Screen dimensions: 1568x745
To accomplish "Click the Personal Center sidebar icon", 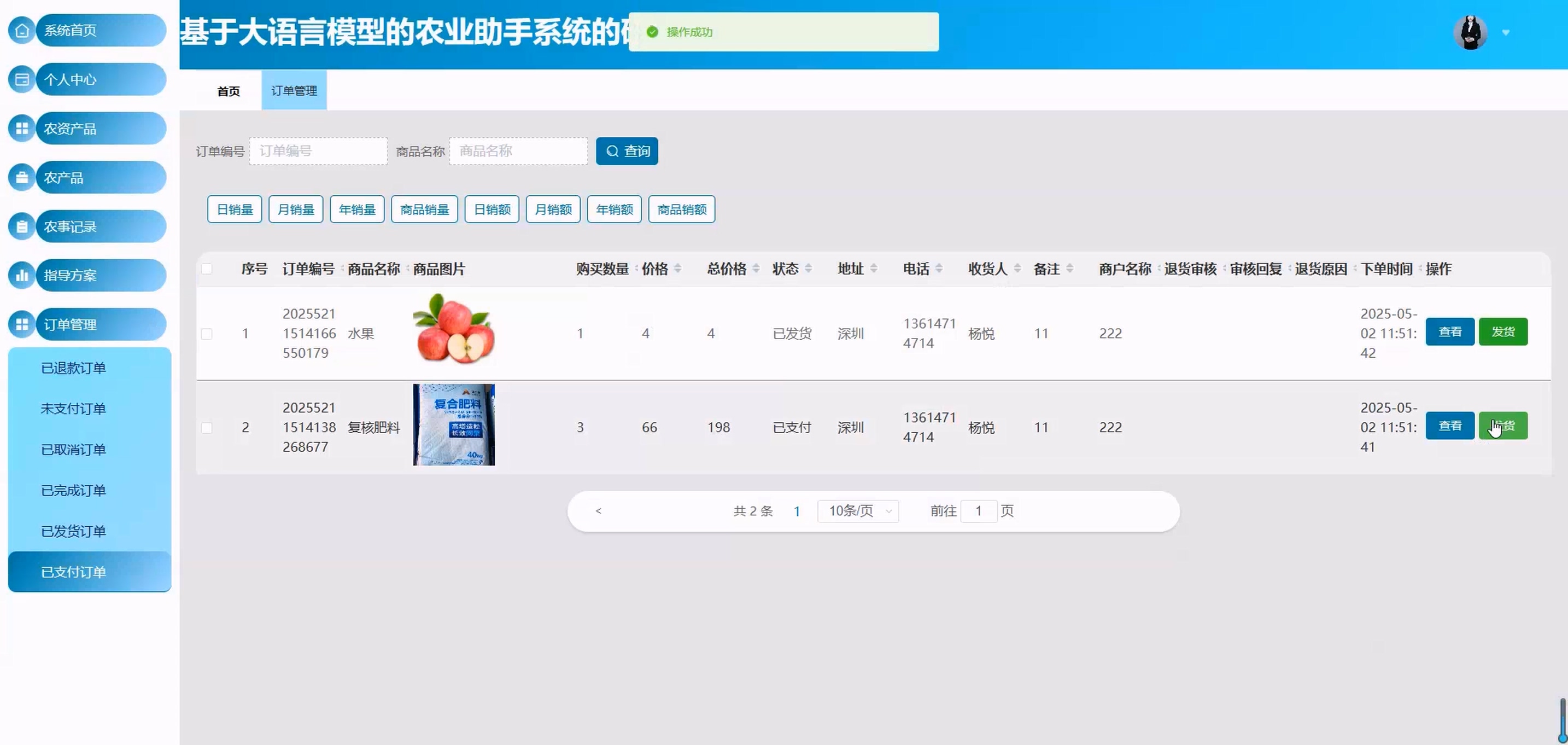I will [22, 79].
